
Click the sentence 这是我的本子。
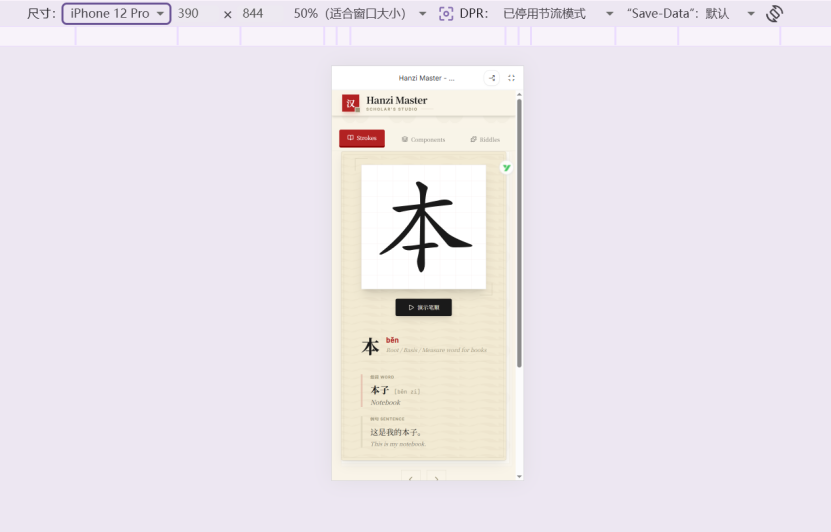click(x=396, y=432)
